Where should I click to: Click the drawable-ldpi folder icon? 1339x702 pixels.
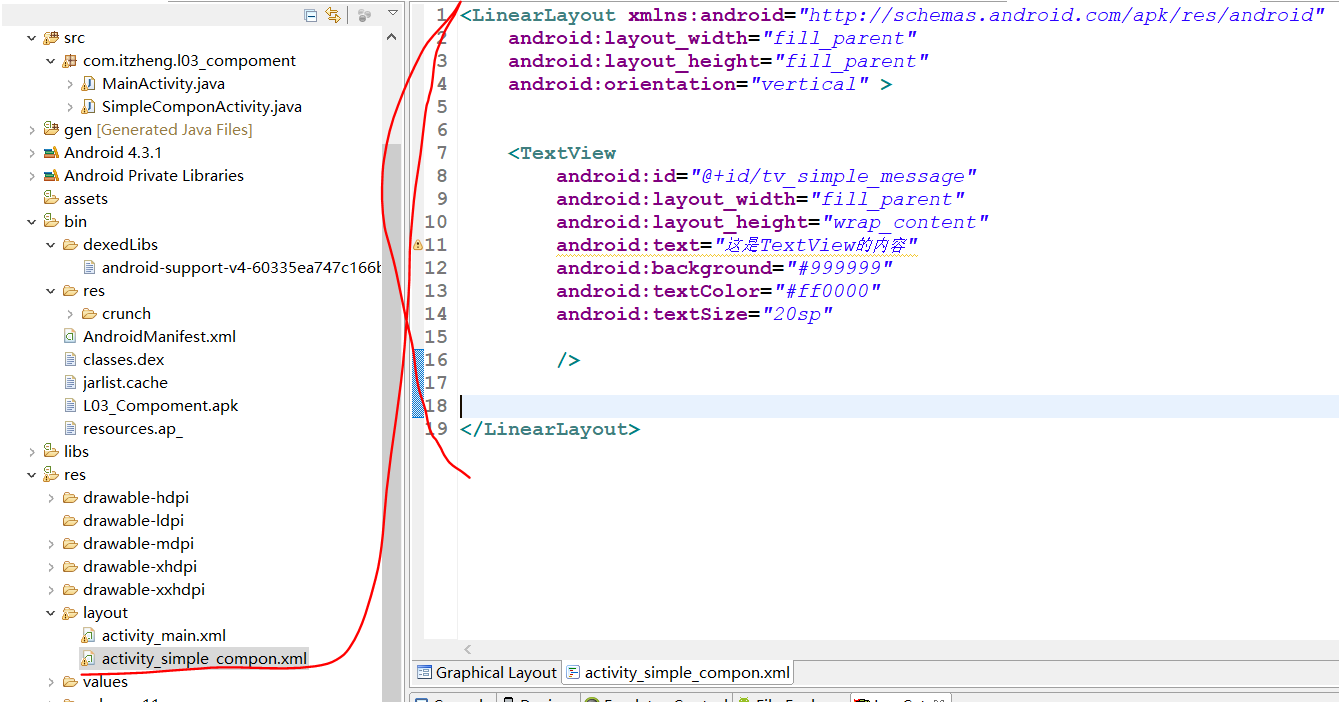(x=70, y=521)
